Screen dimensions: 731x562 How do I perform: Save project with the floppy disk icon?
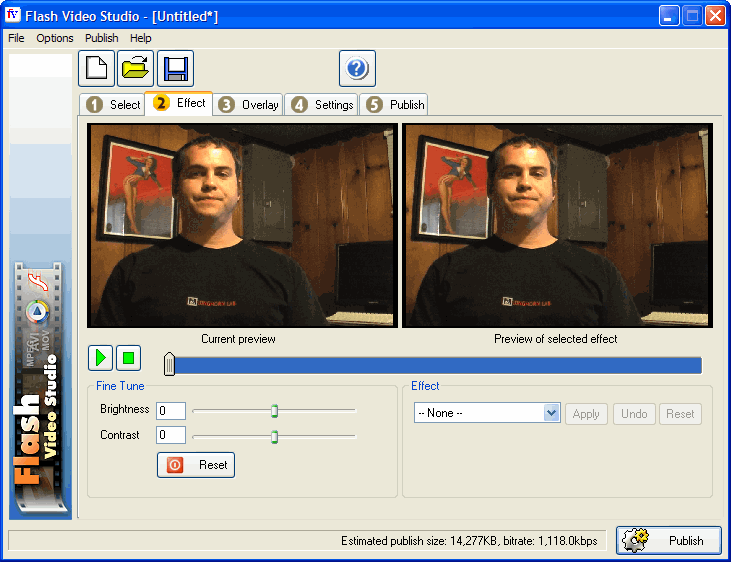pyautogui.click(x=175, y=69)
